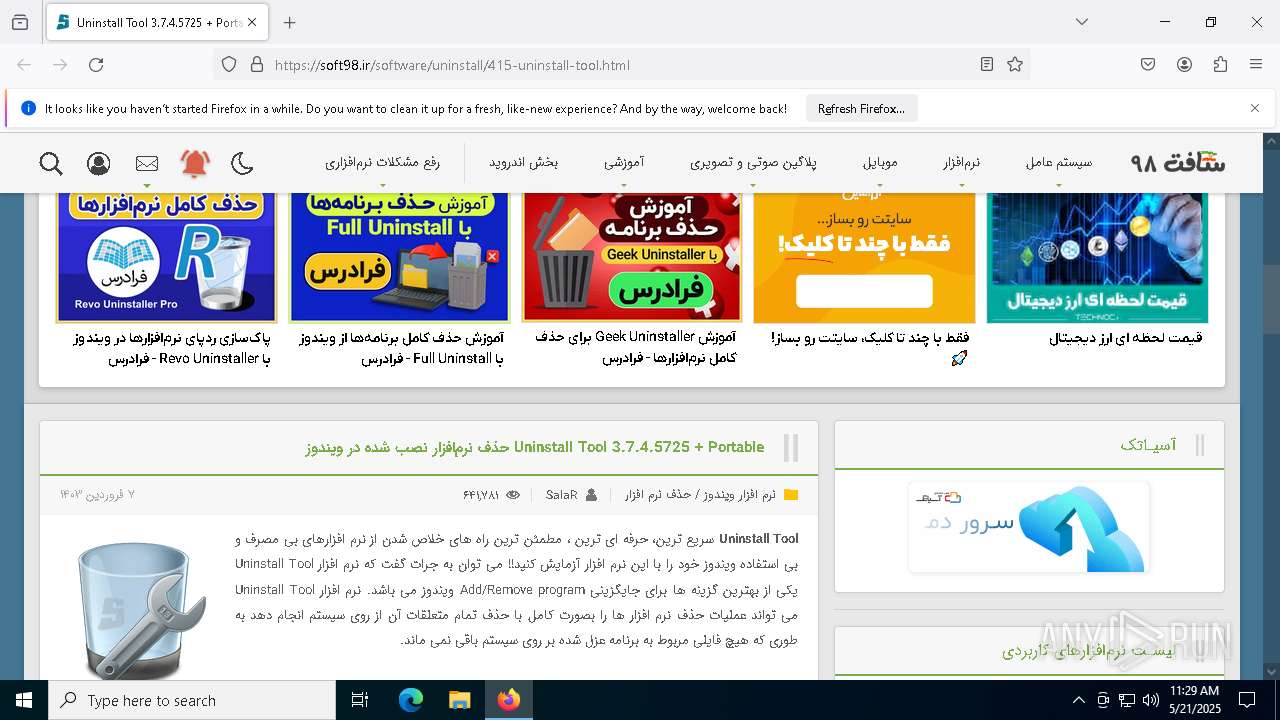Save page to Pocket
The height and width of the screenshot is (720, 1280).
pos(1148,64)
